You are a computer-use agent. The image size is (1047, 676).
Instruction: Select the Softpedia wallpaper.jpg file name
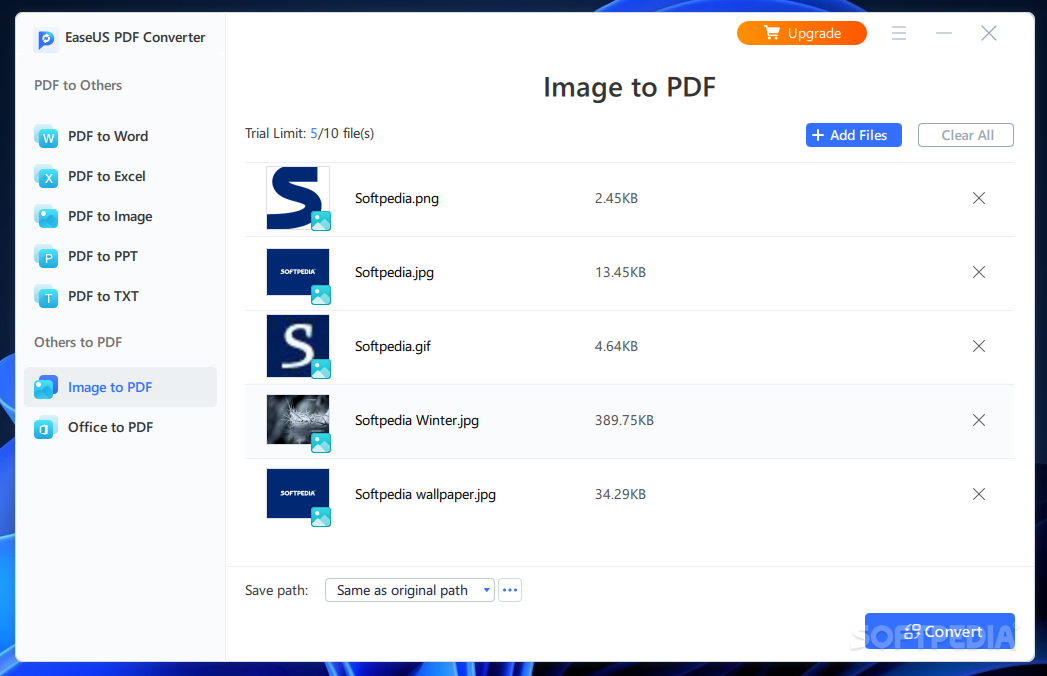click(425, 494)
